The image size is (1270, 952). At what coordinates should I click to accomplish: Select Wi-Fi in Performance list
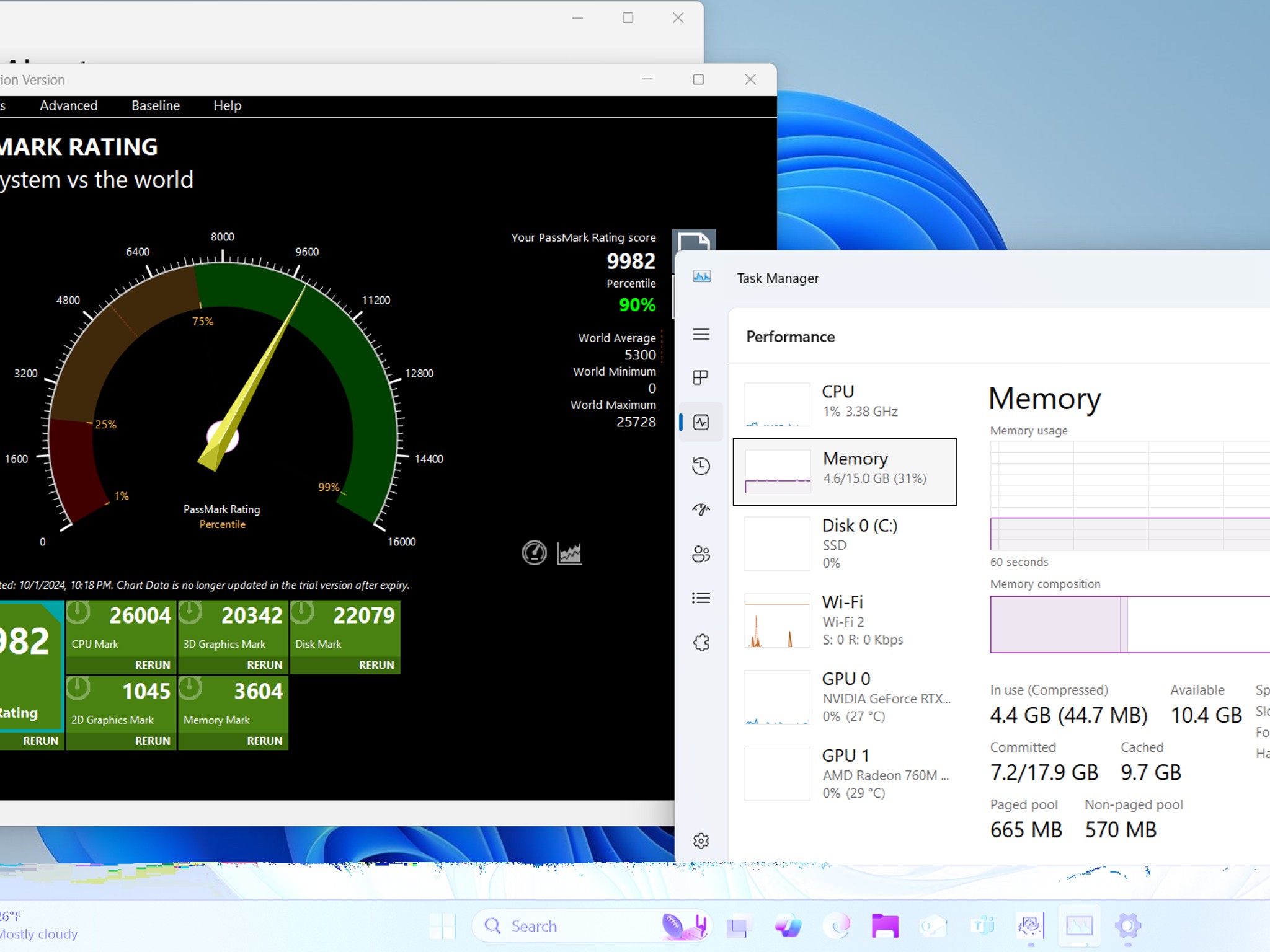click(x=845, y=620)
